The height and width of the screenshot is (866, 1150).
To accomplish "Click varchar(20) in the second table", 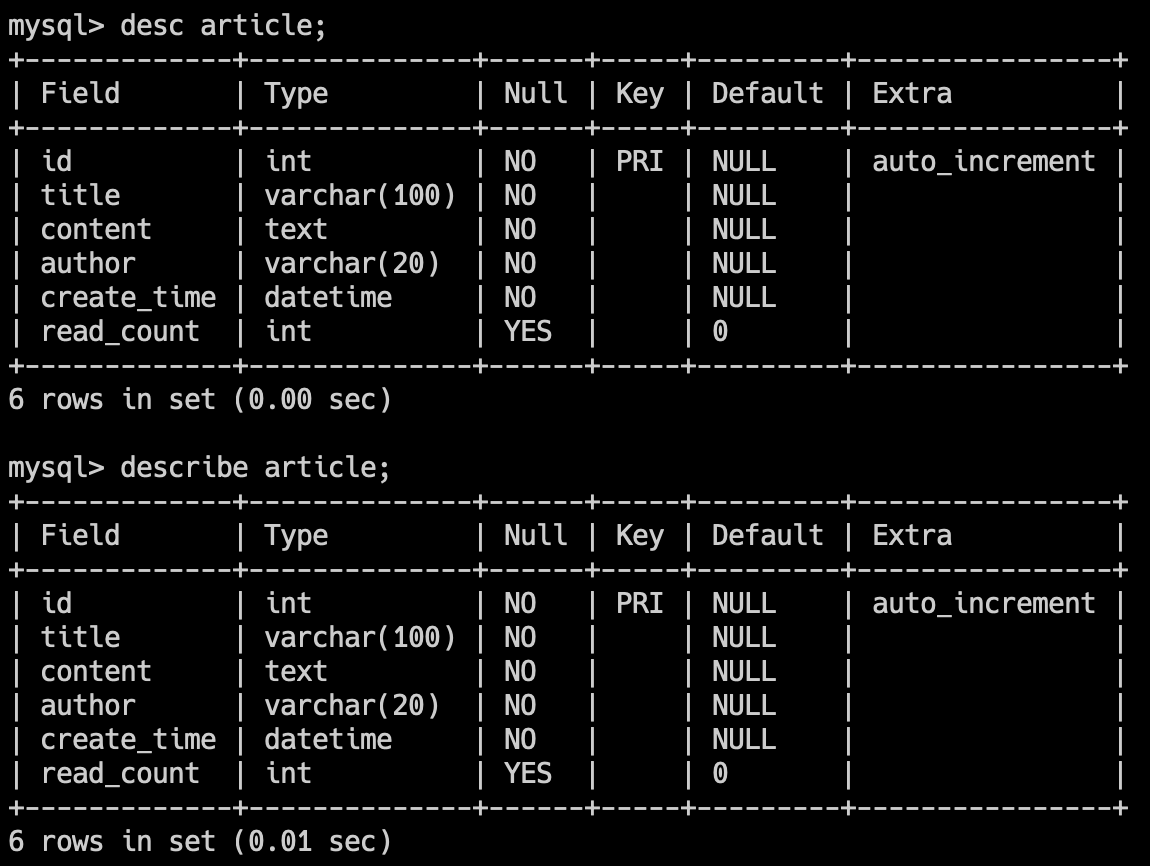I will pos(352,706).
